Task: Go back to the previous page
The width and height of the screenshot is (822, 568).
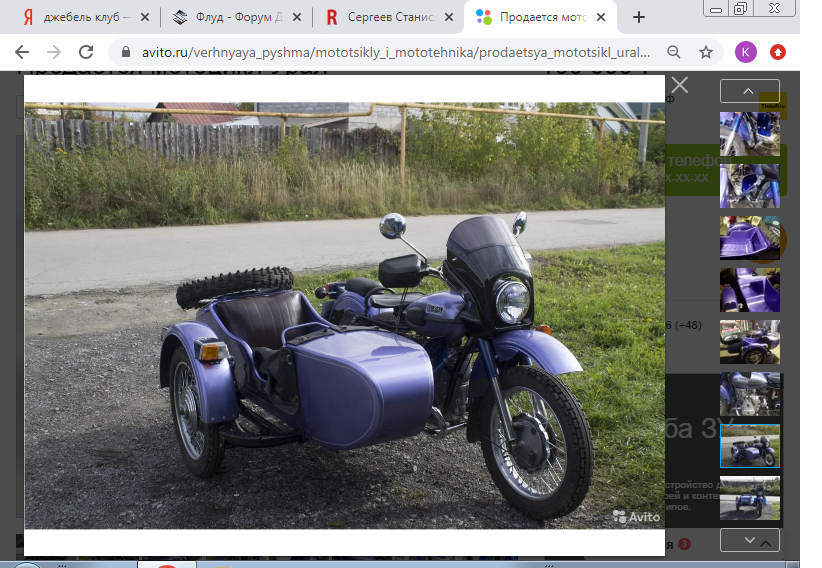Action: tap(22, 52)
